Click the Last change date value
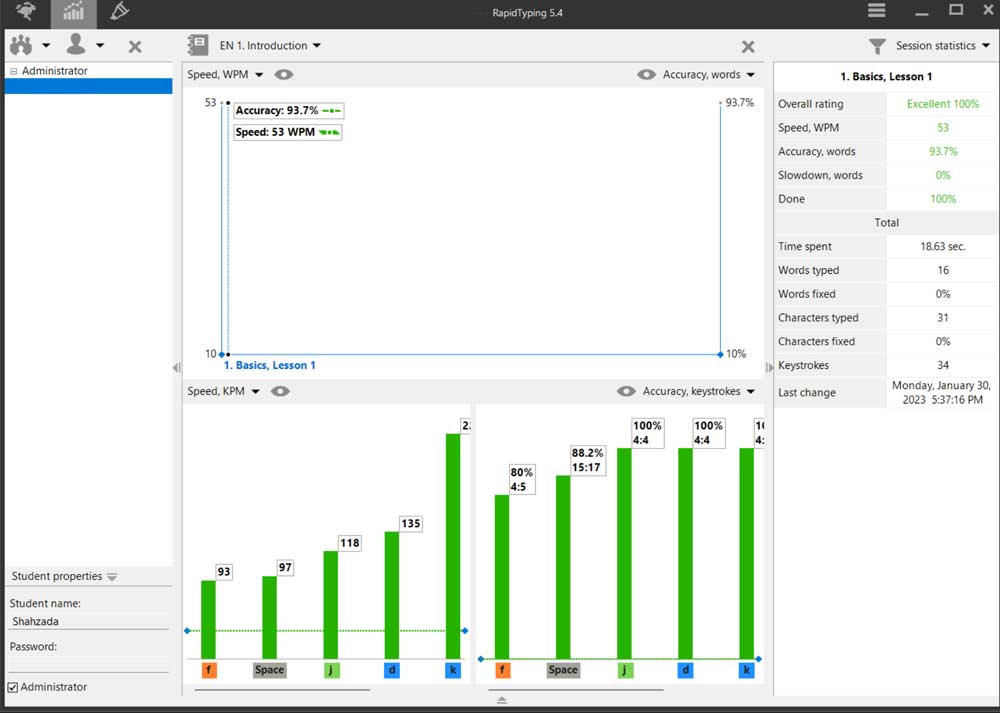Screen dimensions: 1000x713 (x=941, y=393)
